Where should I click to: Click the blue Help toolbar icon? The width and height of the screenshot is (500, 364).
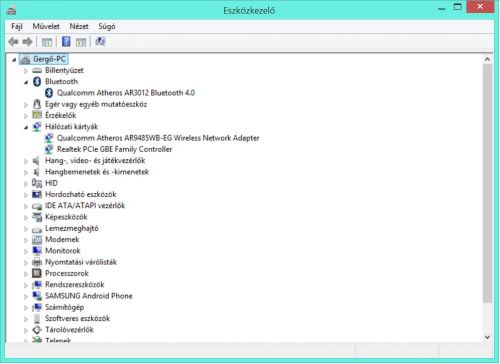pyautogui.click(x=66, y=41)
